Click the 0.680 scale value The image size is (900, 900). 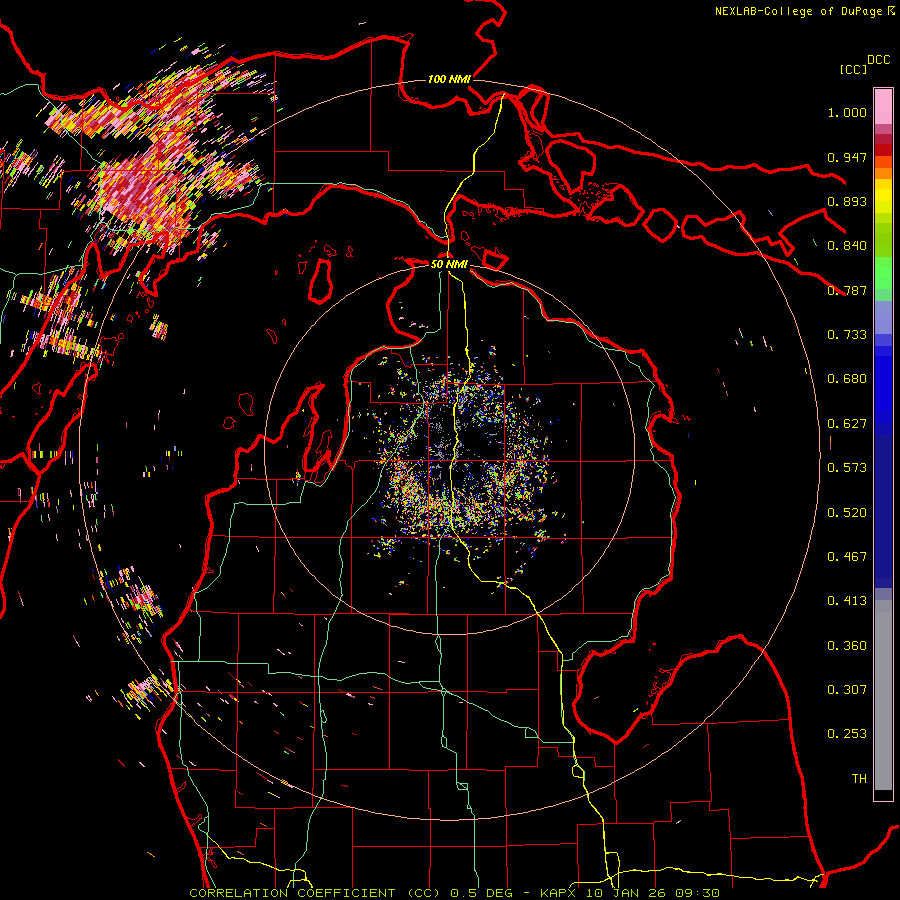(847, 379)
